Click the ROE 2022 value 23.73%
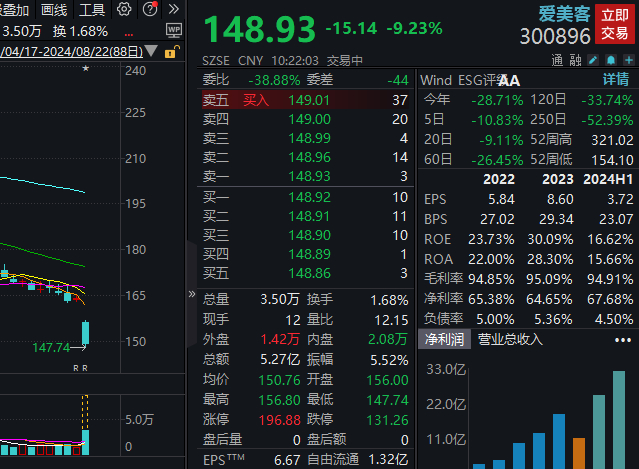This screenshot has width=639, height=469. pos(491,239)
